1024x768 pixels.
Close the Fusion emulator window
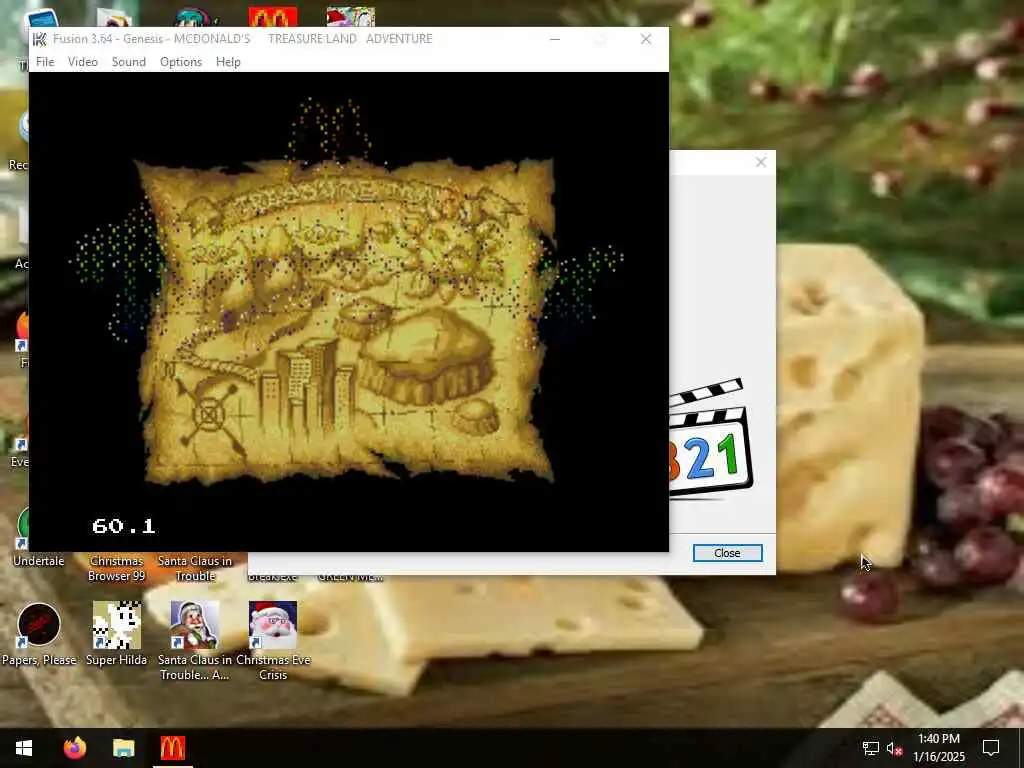646,39
